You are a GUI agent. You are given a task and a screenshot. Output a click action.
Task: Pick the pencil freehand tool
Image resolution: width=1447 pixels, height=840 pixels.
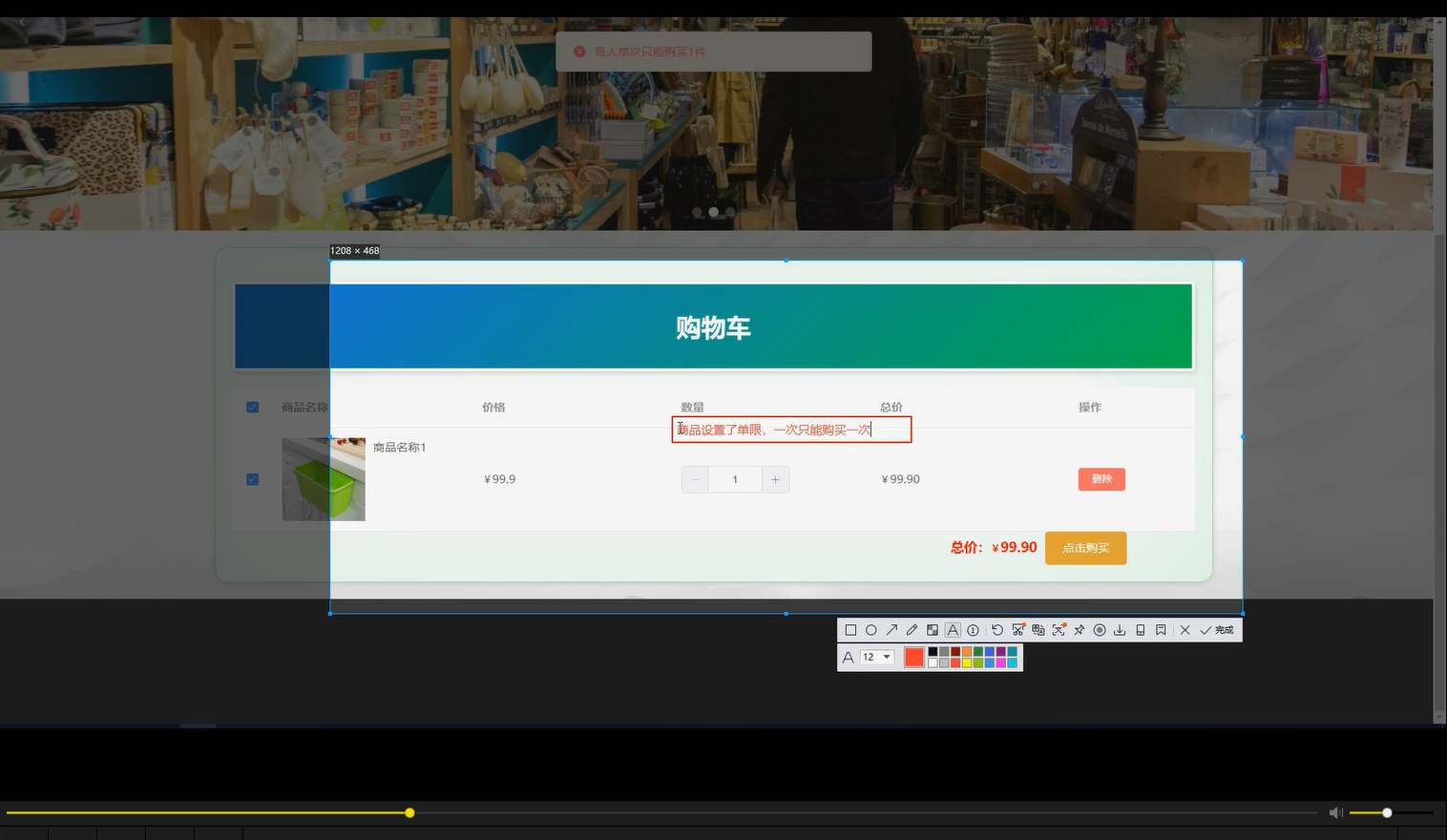click(x=912, y=630)
